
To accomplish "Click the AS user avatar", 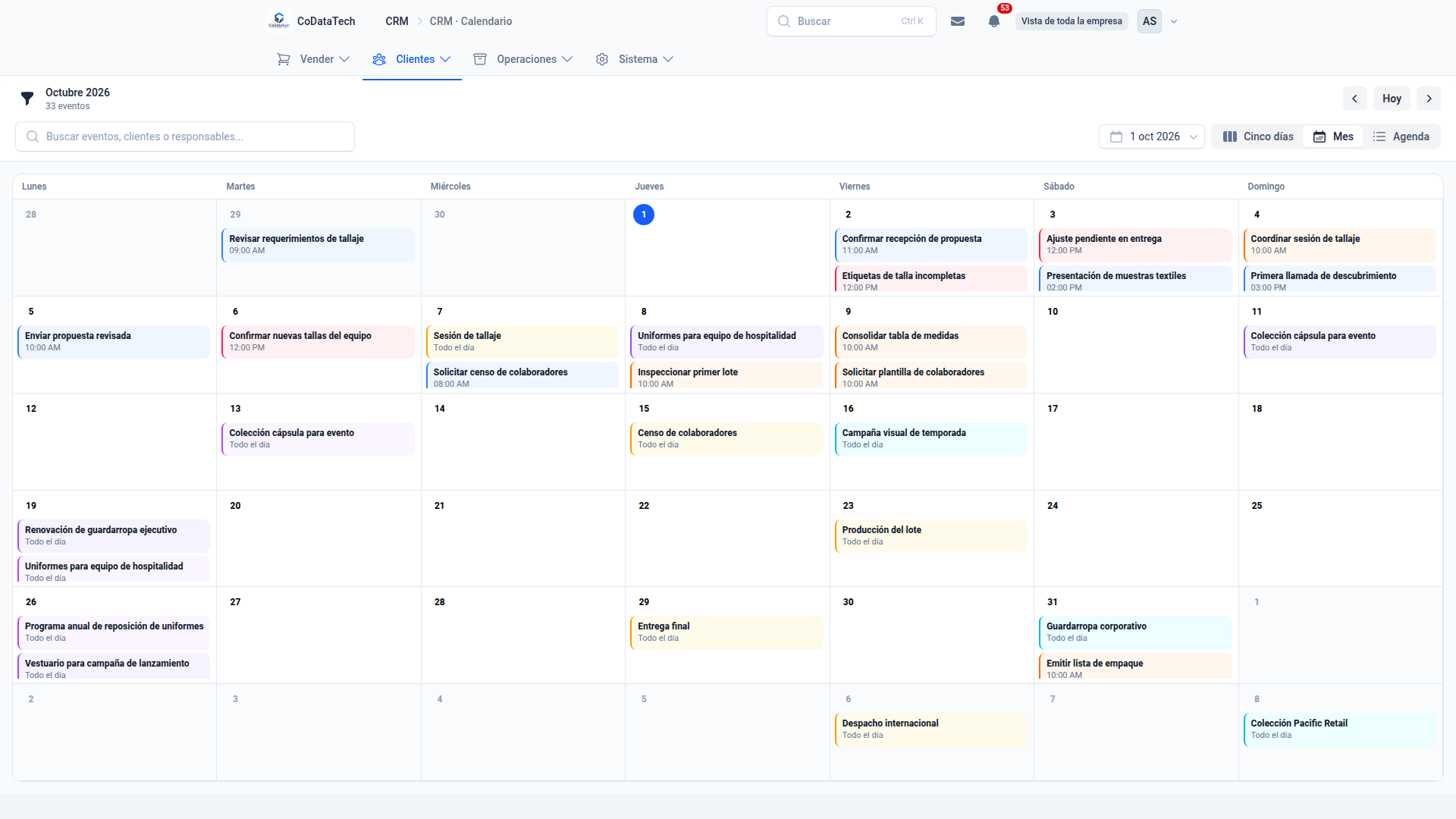I will click(1150, 21).
